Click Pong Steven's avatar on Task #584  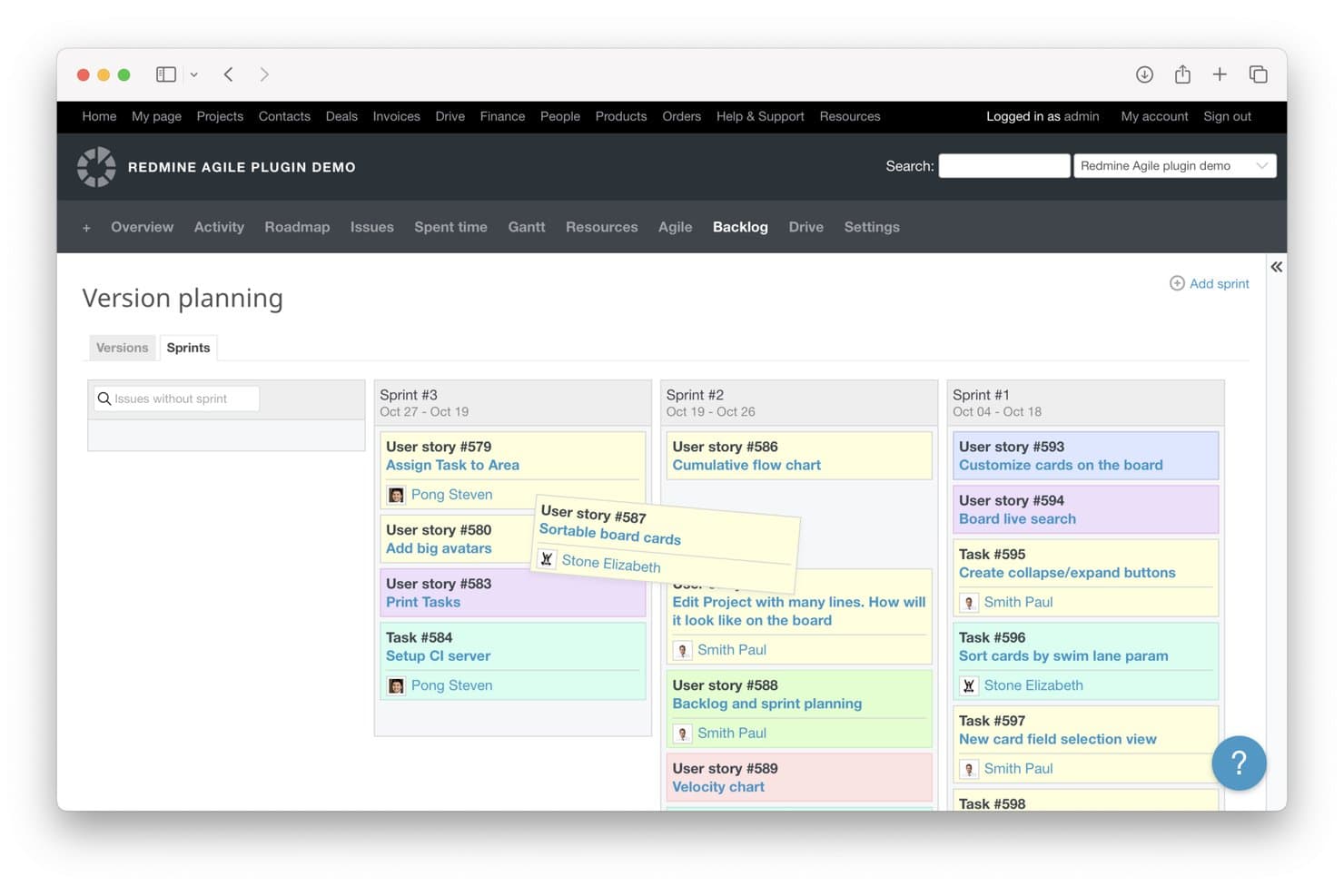point(396,686)
